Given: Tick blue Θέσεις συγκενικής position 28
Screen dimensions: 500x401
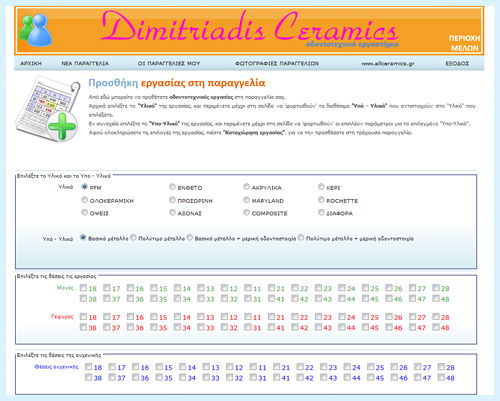Looking at the screenshot, I should (441, 367).
